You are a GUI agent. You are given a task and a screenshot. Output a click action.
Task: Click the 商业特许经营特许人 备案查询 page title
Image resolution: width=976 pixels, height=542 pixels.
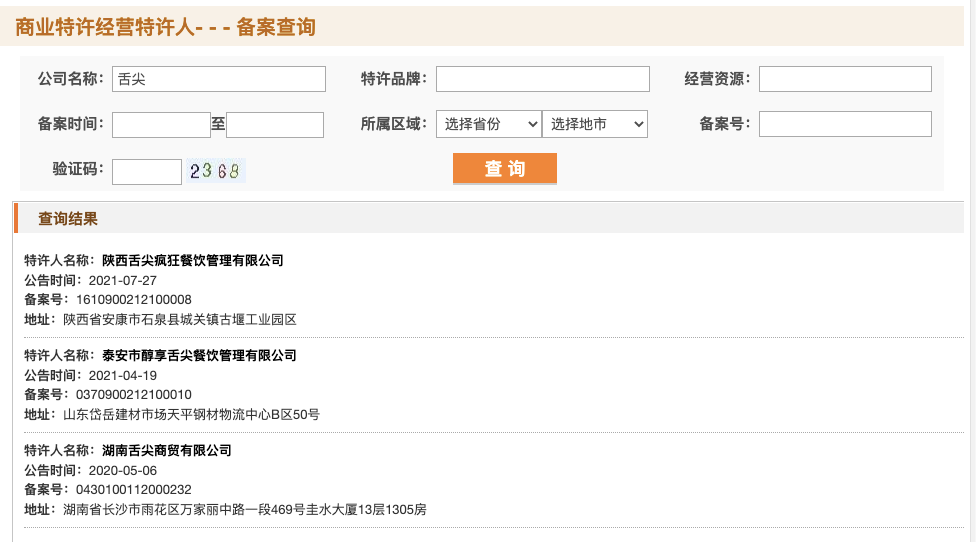coord(166,27)
